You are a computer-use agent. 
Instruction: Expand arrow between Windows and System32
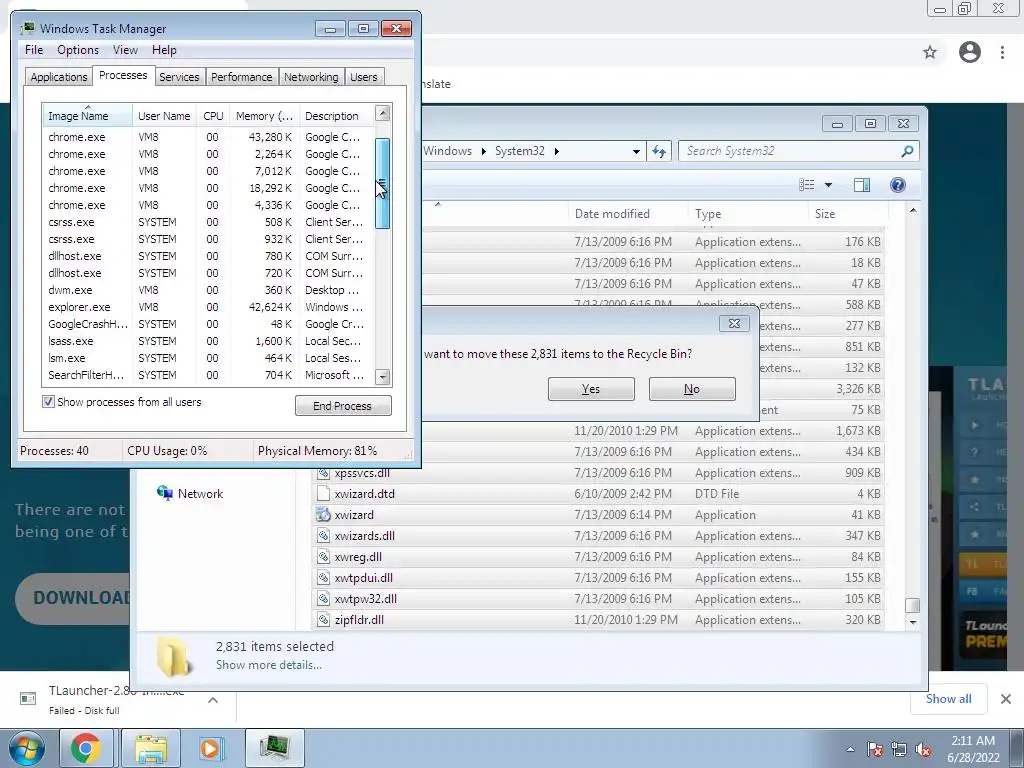pyautogui.click(x=484, y=152)
